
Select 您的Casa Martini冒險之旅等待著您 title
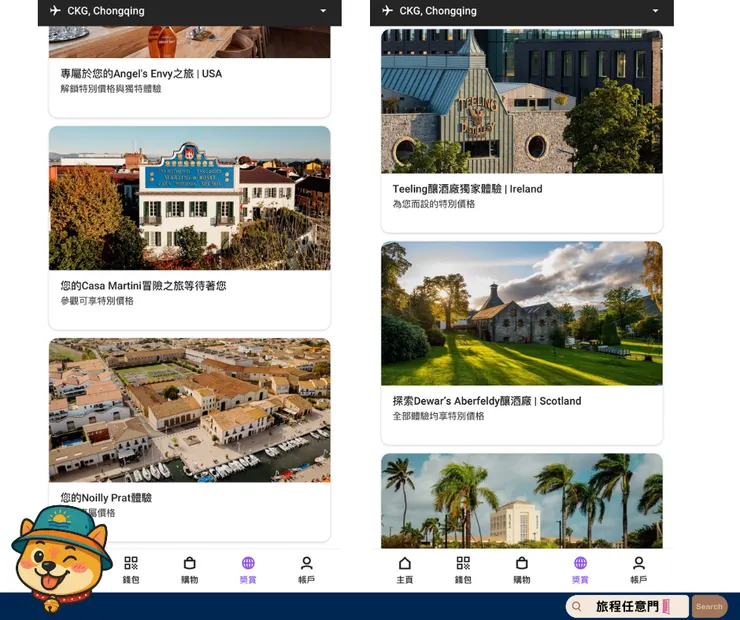coord(143,285)
